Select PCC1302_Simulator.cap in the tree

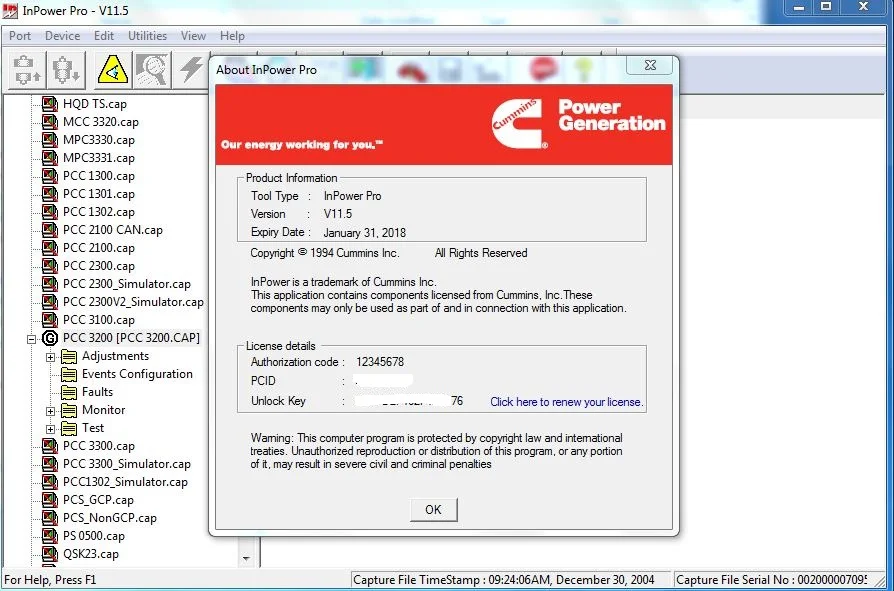tap(125, 482)
